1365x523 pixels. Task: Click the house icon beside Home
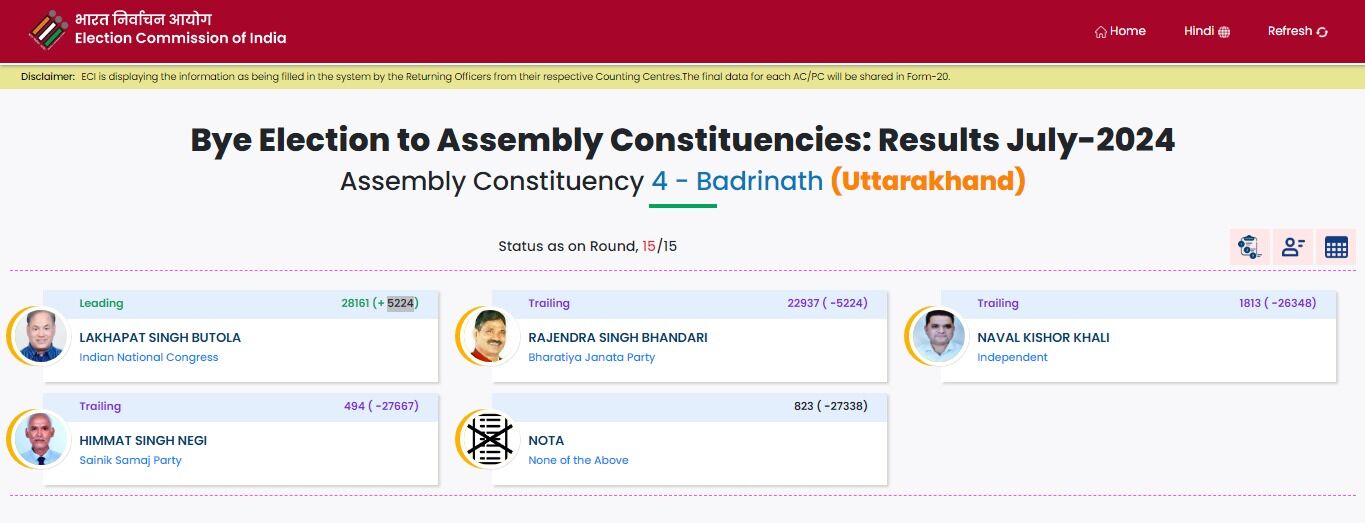tap(1101, 32)
